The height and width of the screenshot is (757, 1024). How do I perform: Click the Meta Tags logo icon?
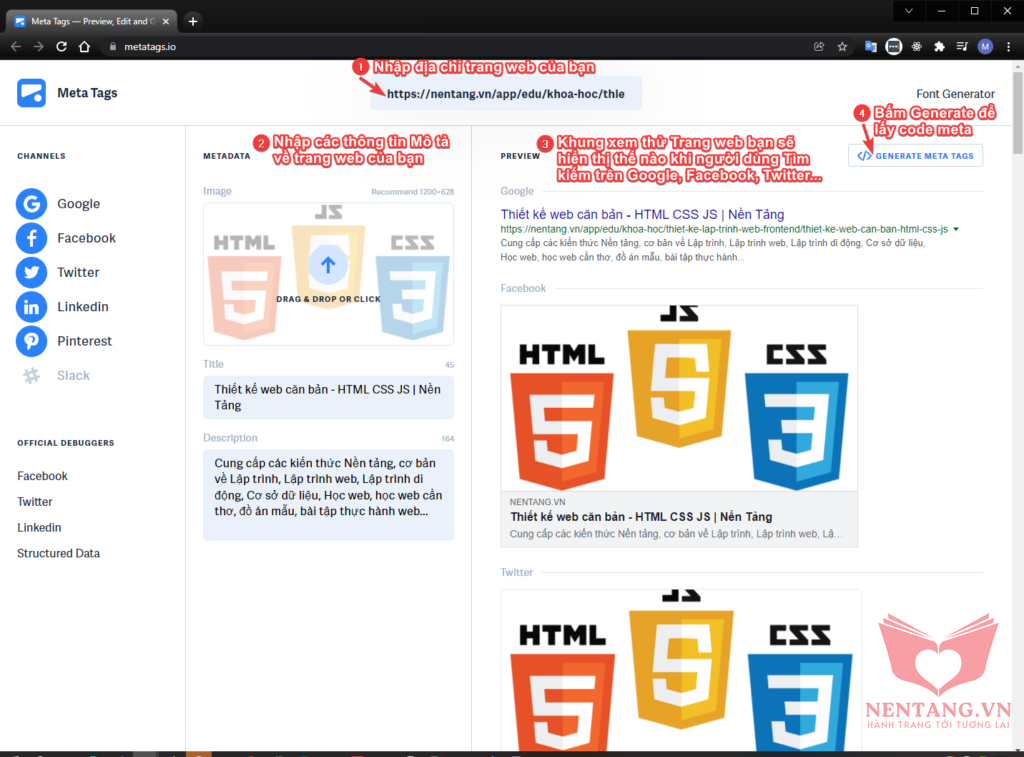tap(31, 93)
